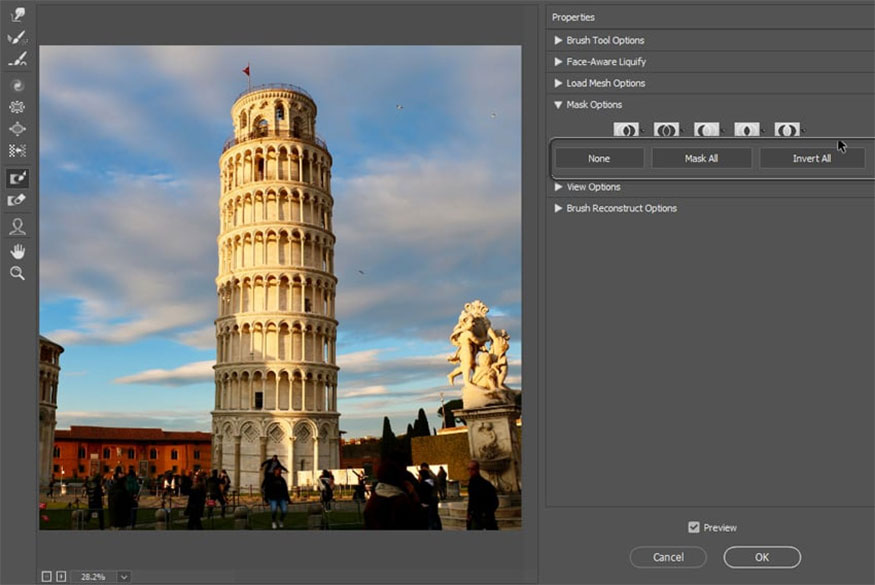Enable the Preview checkbox
The height and width of the screenshot is (585, 875).
click(x=693, y=527)
